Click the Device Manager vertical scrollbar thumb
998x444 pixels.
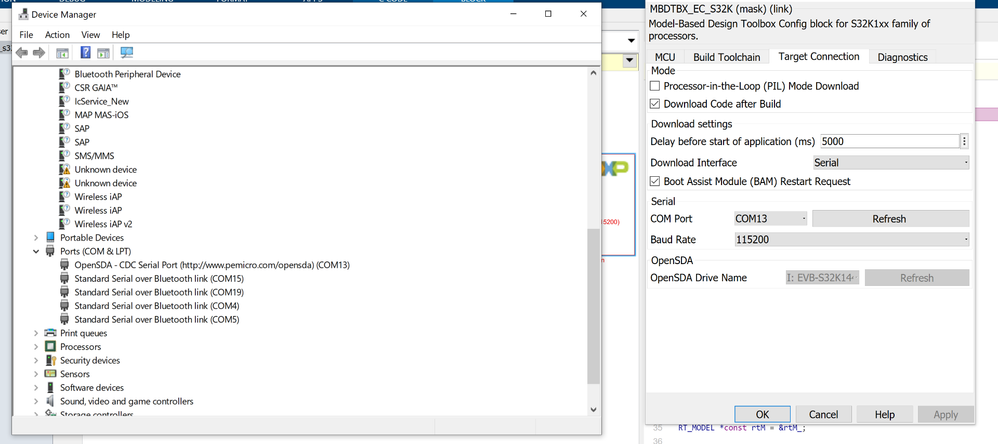tap(593, 307)
